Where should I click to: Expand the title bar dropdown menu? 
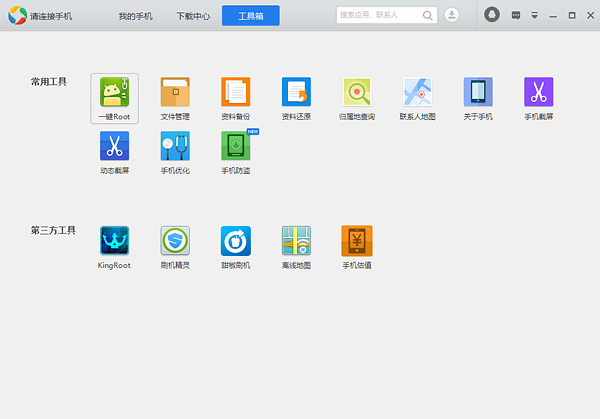tap(534, 16)
